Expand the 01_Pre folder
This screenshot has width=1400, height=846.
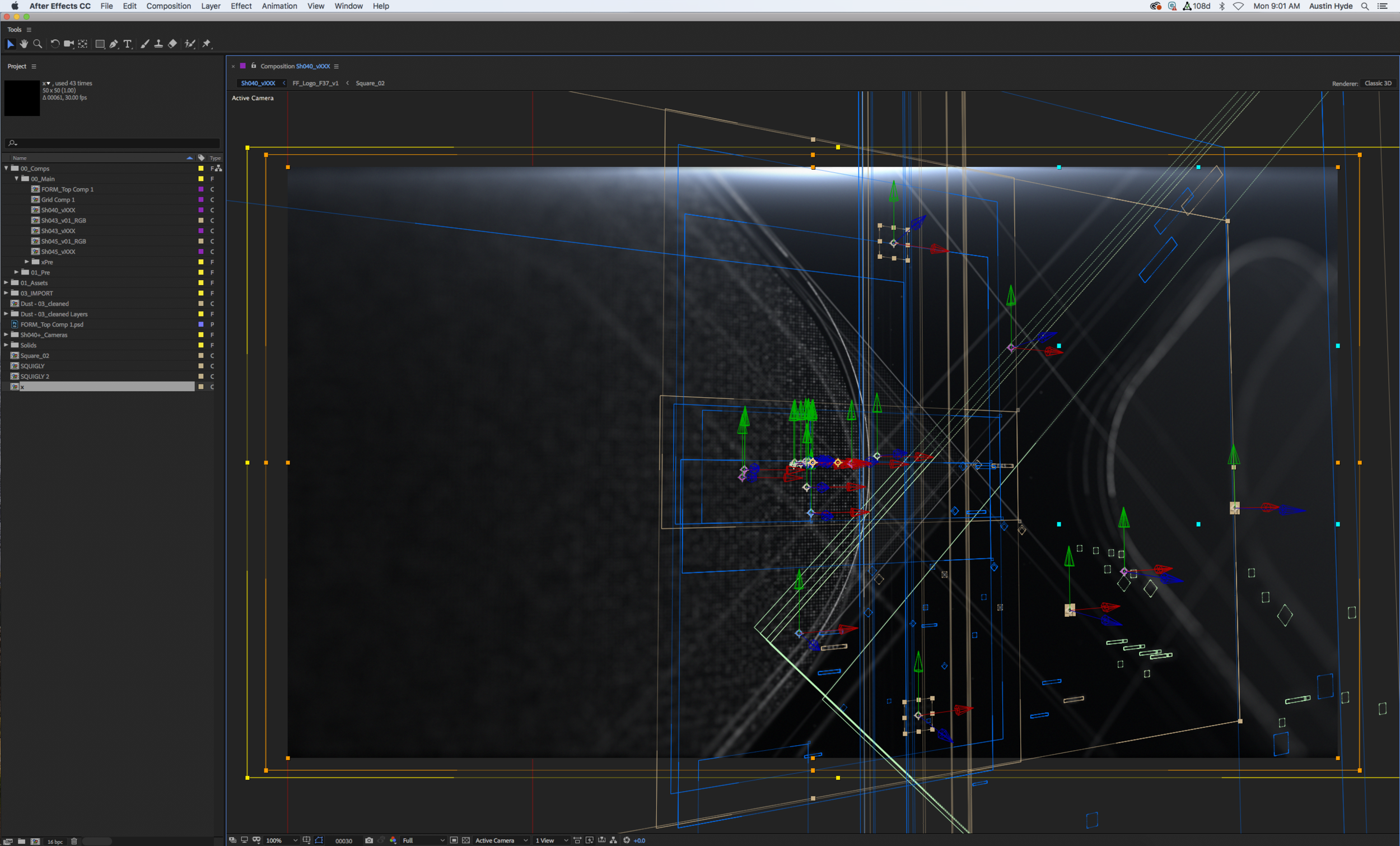pos(16,272)
